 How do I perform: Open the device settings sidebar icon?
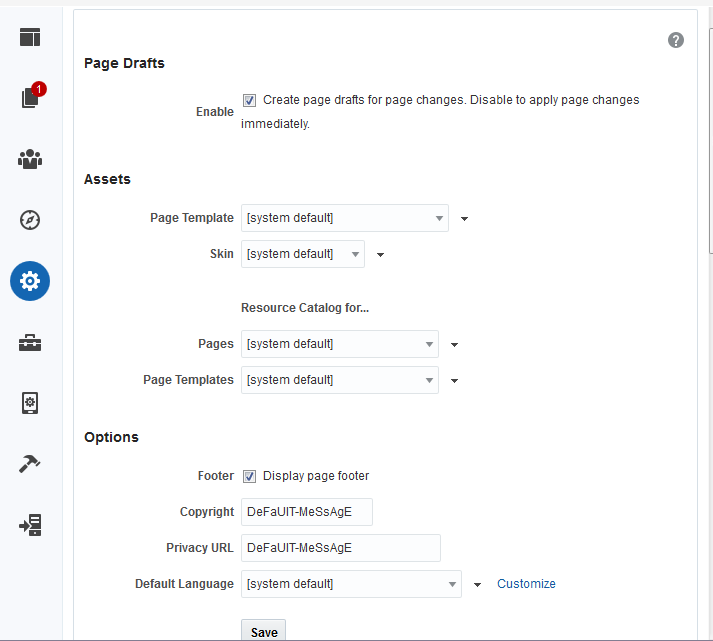pos(30,403)
